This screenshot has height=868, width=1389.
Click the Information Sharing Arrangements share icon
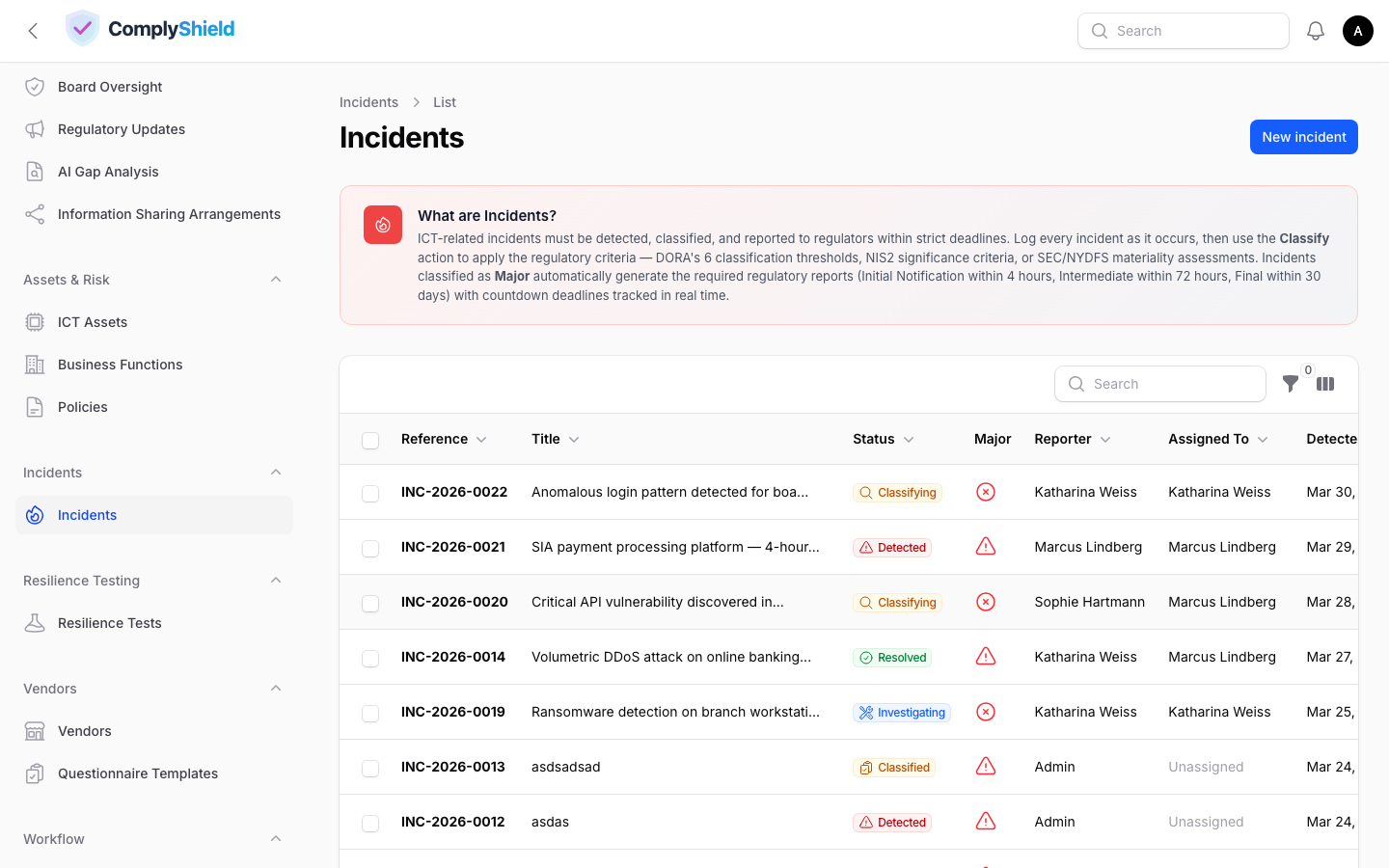[x=35, y=214]
